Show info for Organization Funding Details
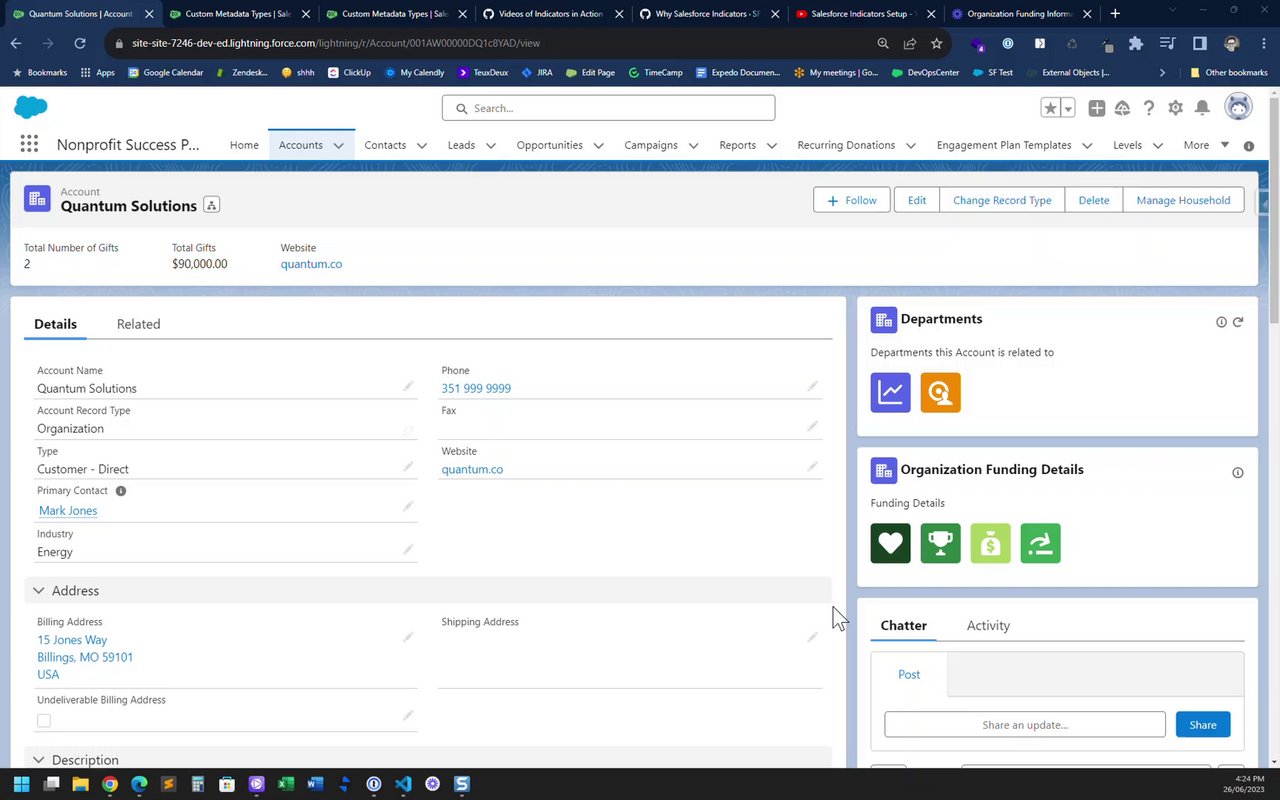1280x800 pixels. coord(1238,473)
